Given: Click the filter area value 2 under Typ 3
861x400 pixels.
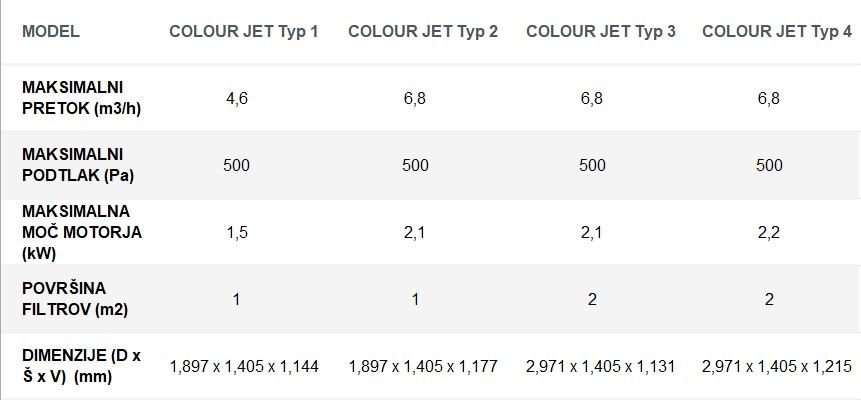Looking at the screenshot, I should (x=592, y=299).
